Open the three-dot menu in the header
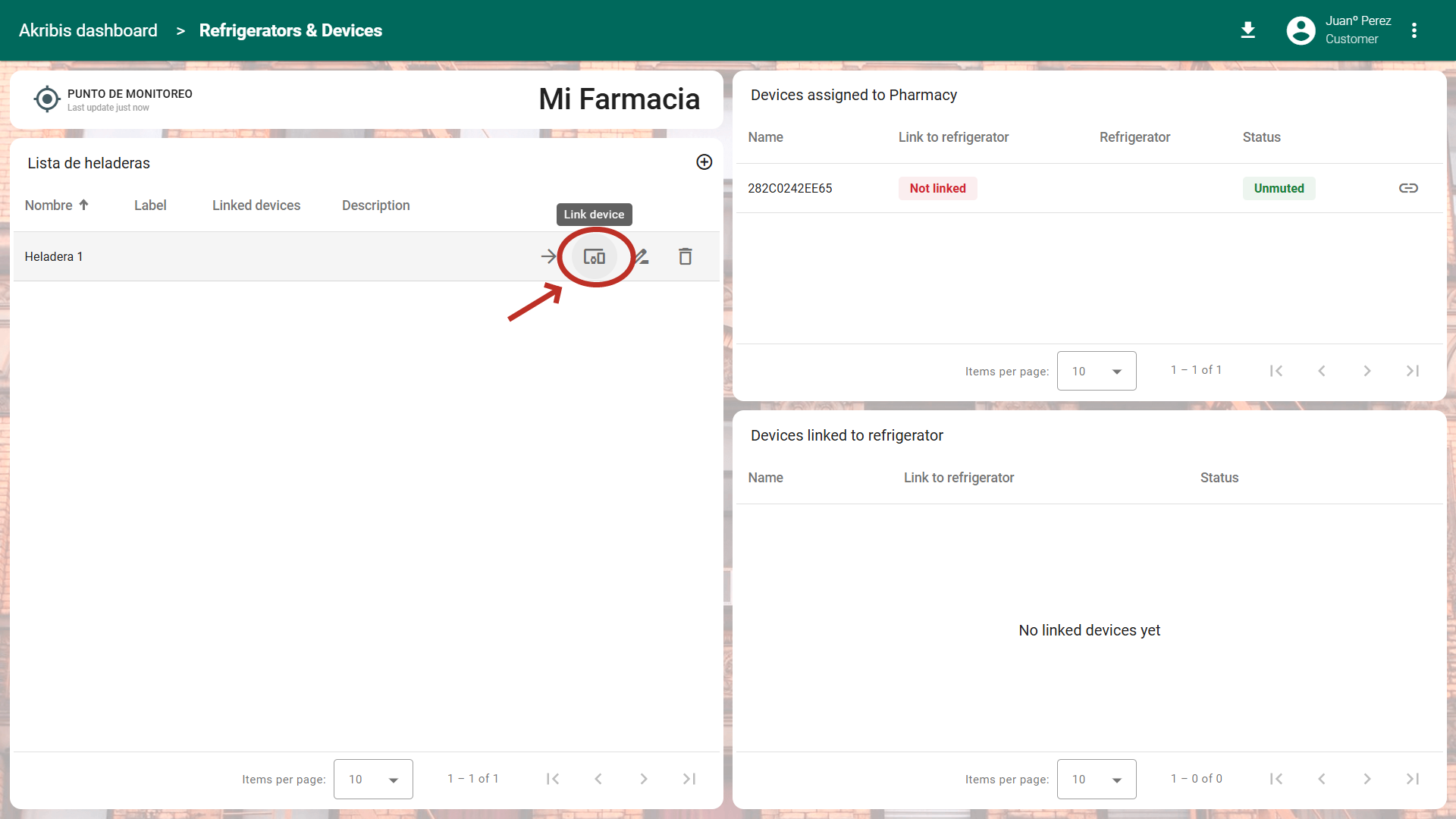Image resolution: width=1456 pixels, height=819 pixels. pos(1414,30)
